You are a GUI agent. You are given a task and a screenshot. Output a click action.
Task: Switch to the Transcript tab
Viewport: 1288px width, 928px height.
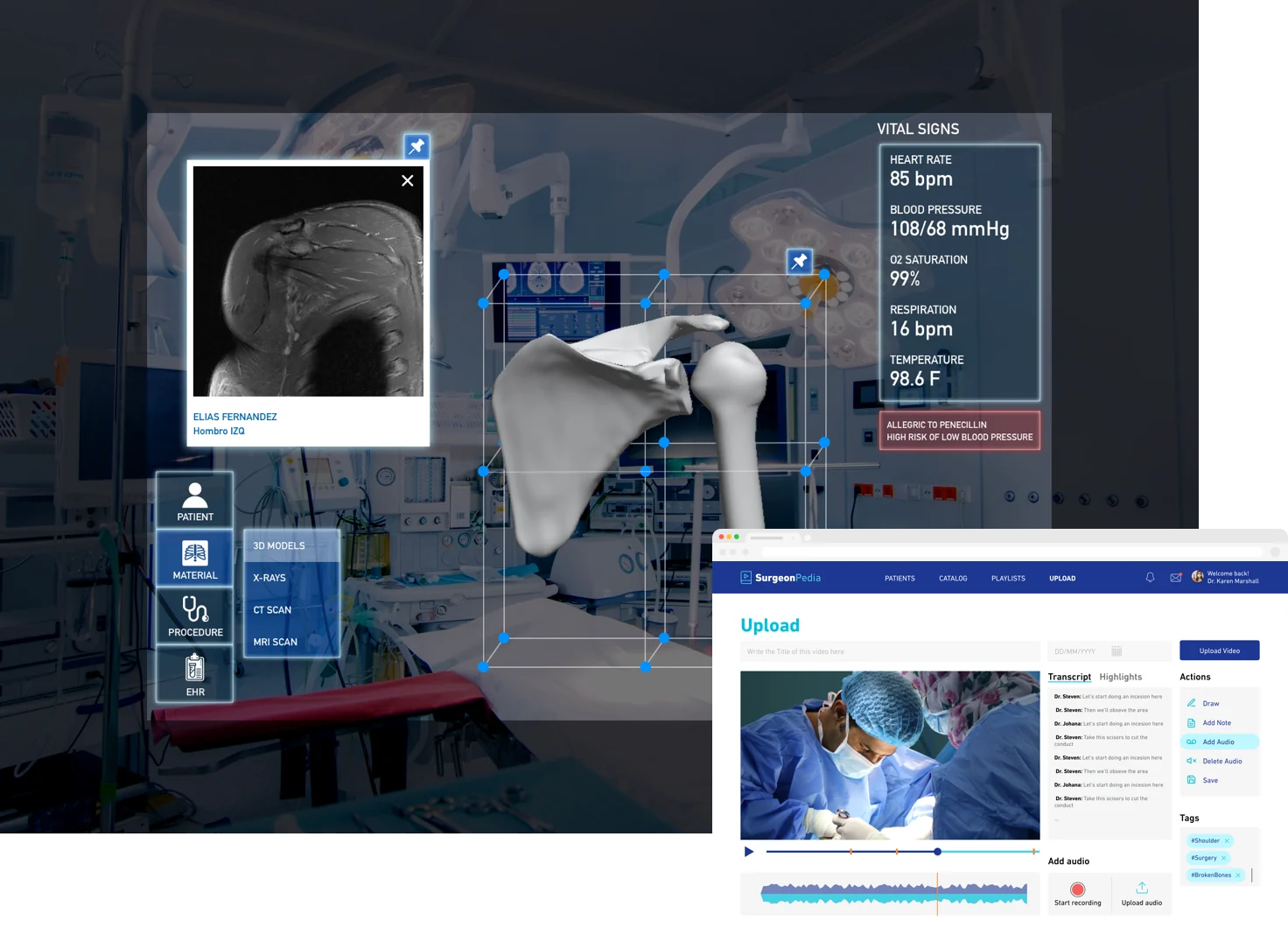click(1069, 677)
